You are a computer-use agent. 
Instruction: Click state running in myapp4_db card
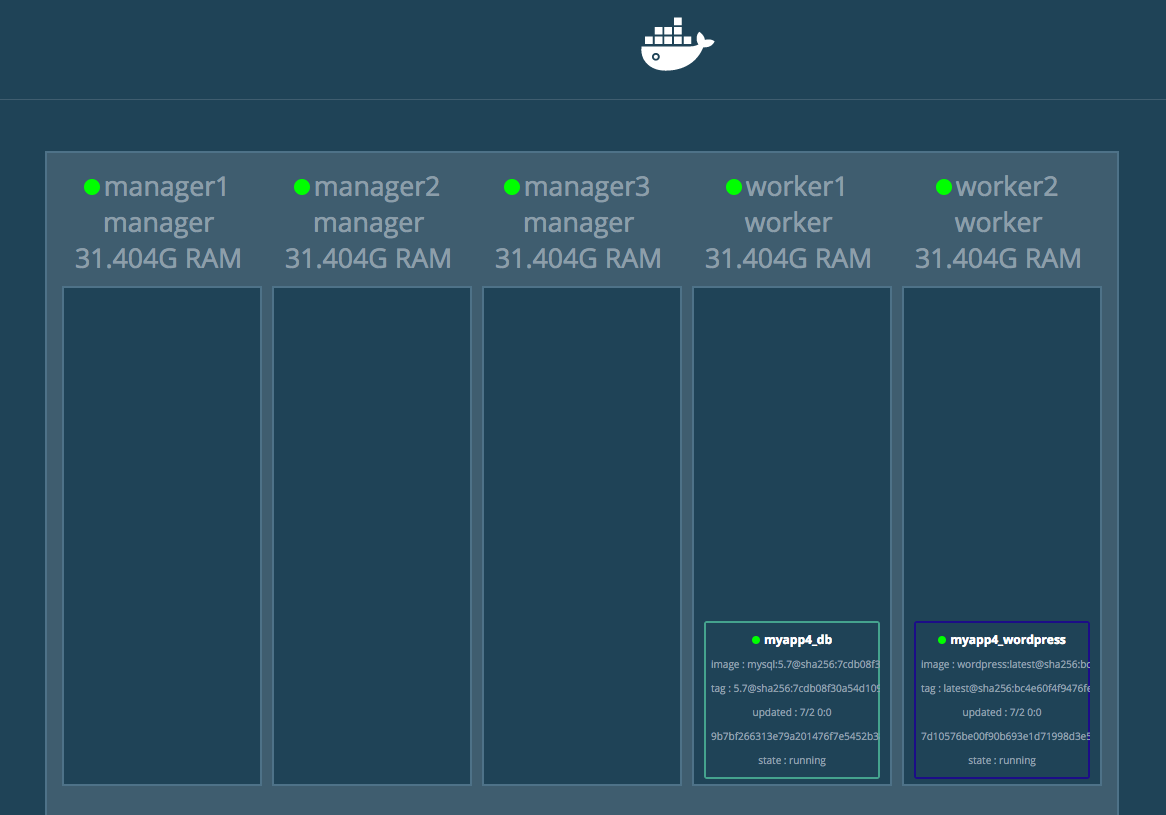tap(792, 760)
